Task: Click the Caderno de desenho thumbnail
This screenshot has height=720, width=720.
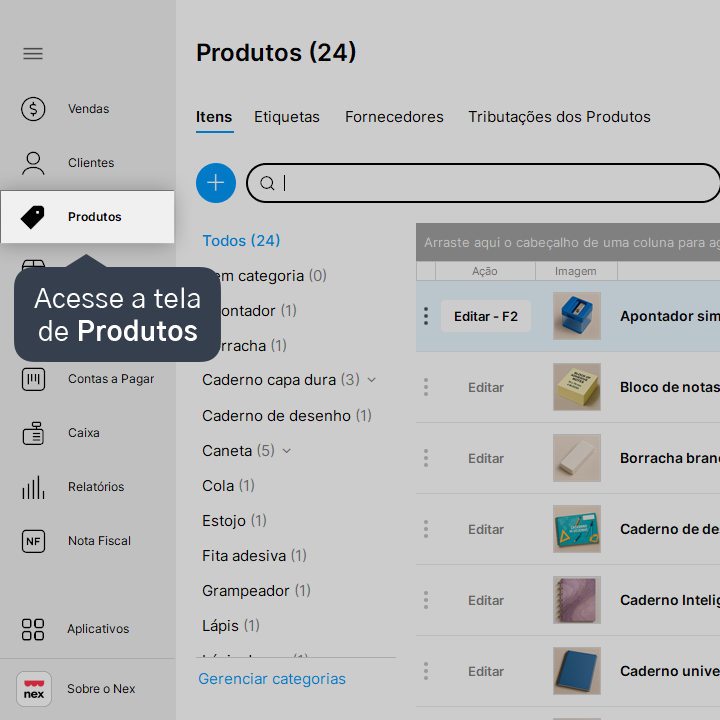Action: pos(577,529)
